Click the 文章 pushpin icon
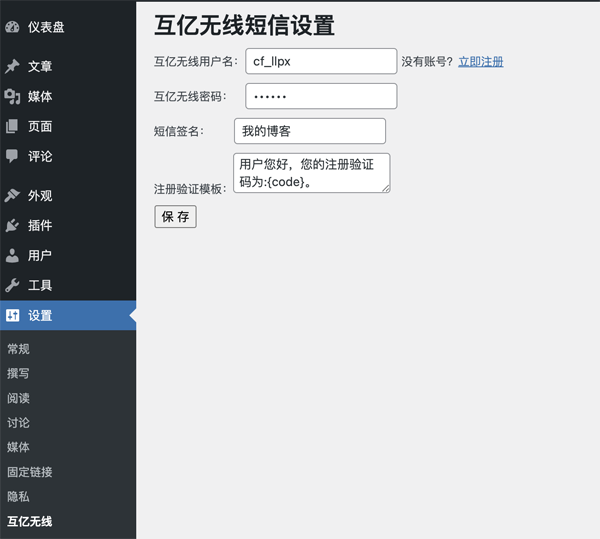The width and height of the screenshot is (600, 539). pos(12,67)
